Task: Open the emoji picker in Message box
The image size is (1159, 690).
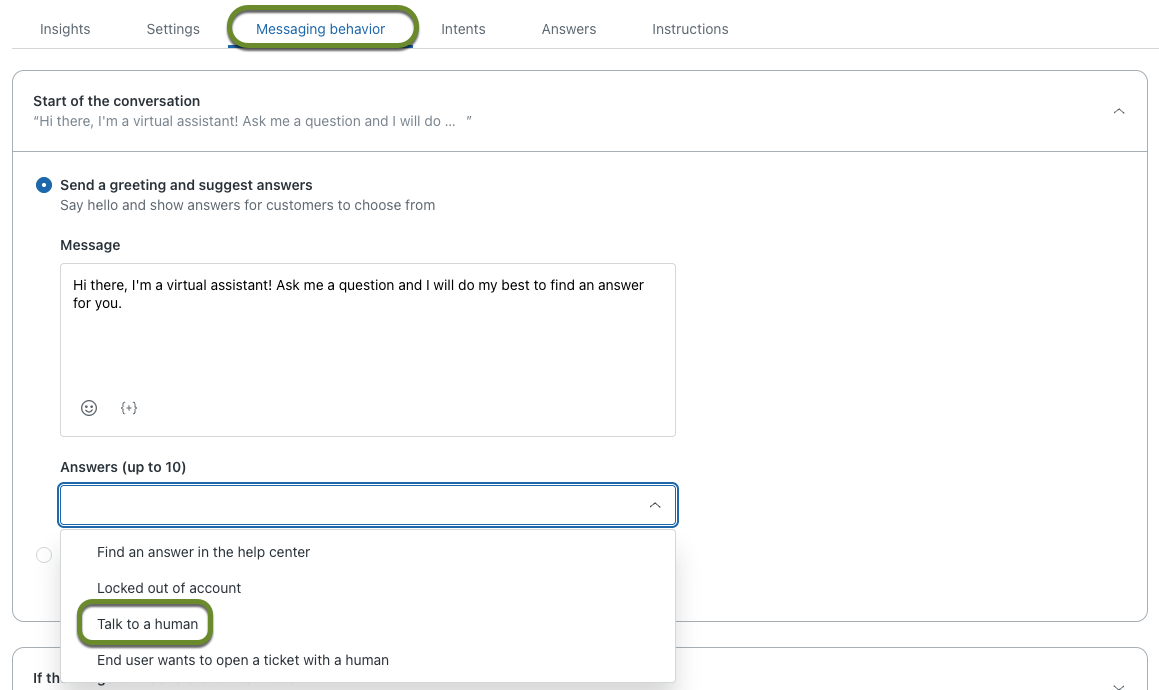Action: tap(89, 408)
